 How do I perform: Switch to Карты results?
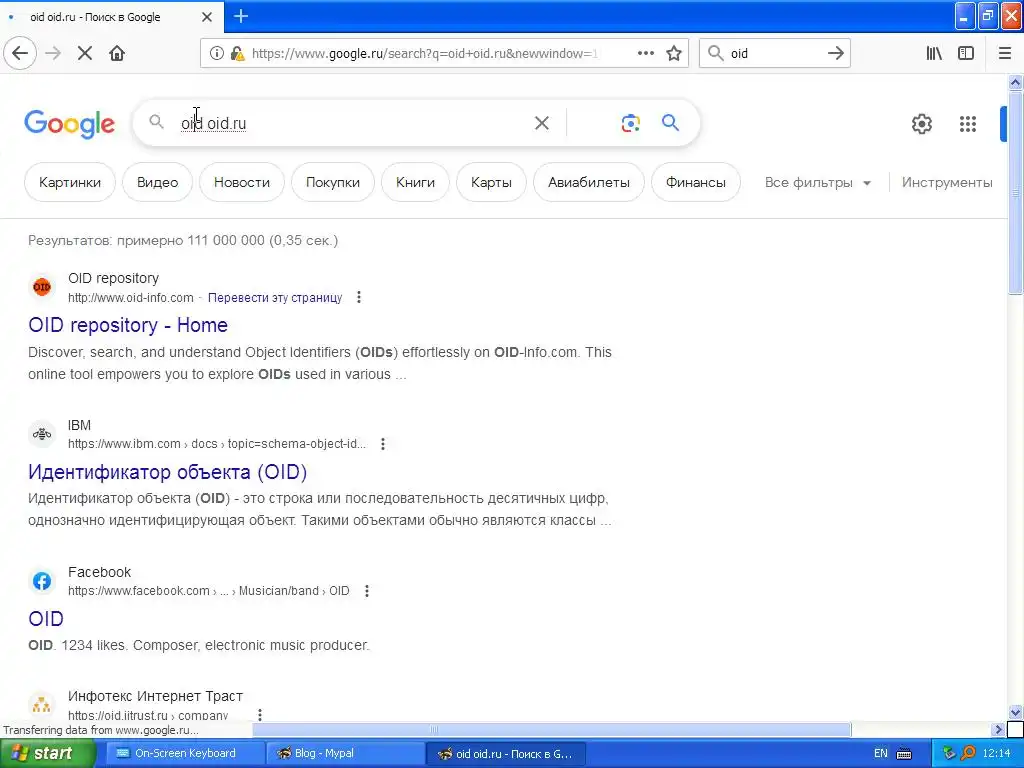491,182
